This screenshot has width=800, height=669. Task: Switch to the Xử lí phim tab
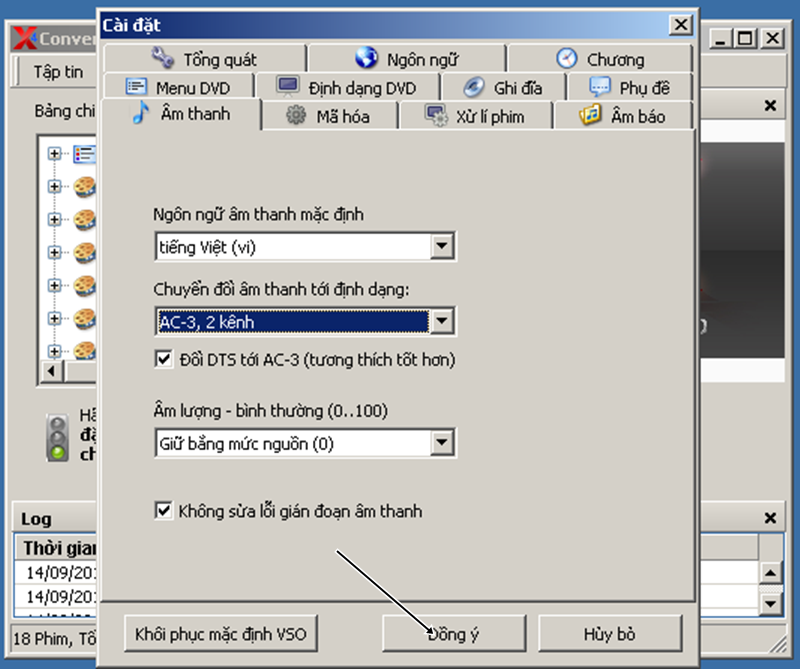point(475,116)
